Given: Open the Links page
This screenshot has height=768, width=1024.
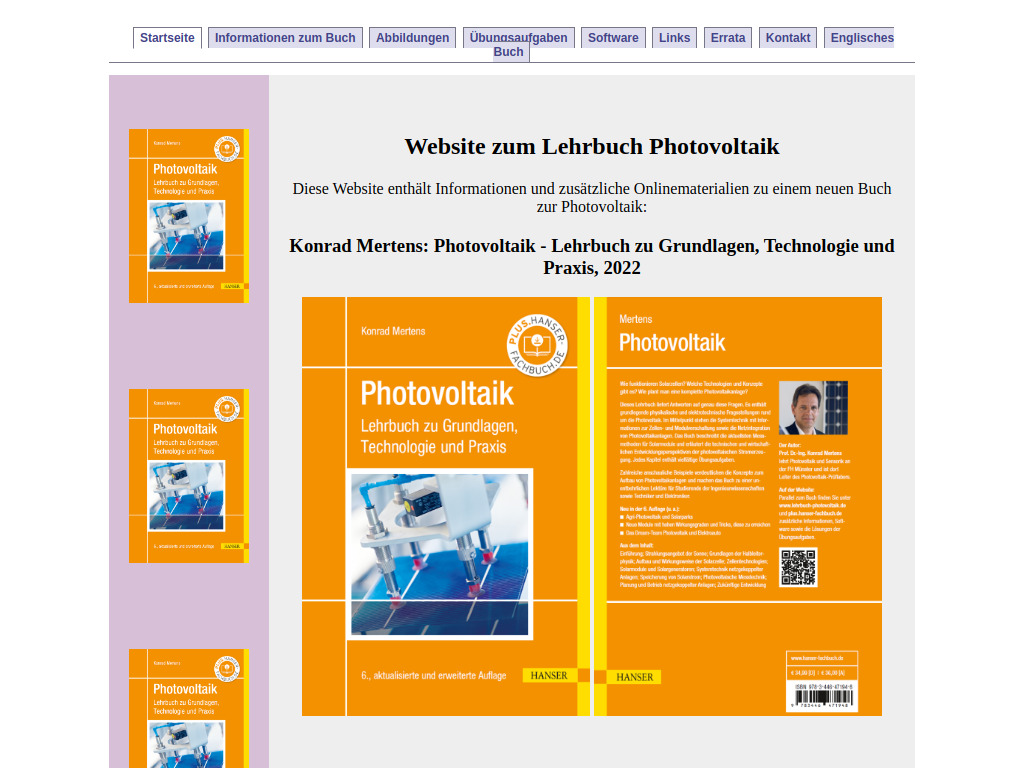Looking at the screenshot, I should [674, 37].
